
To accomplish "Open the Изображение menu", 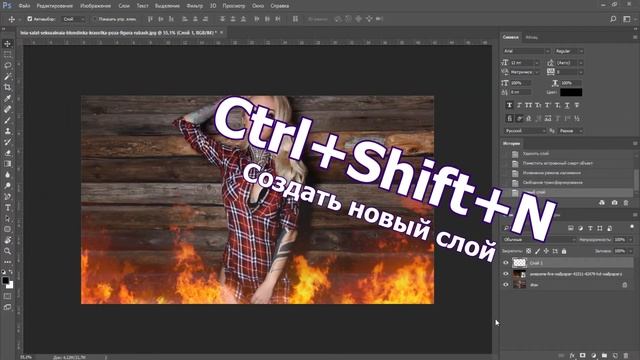I will [95, 6].
